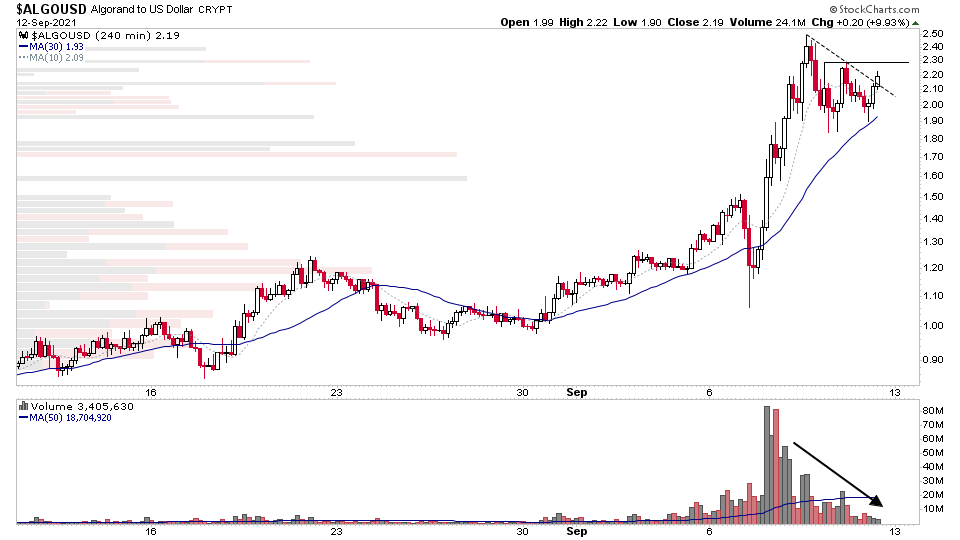Click the Sep label under volume panel

point(577,531)
